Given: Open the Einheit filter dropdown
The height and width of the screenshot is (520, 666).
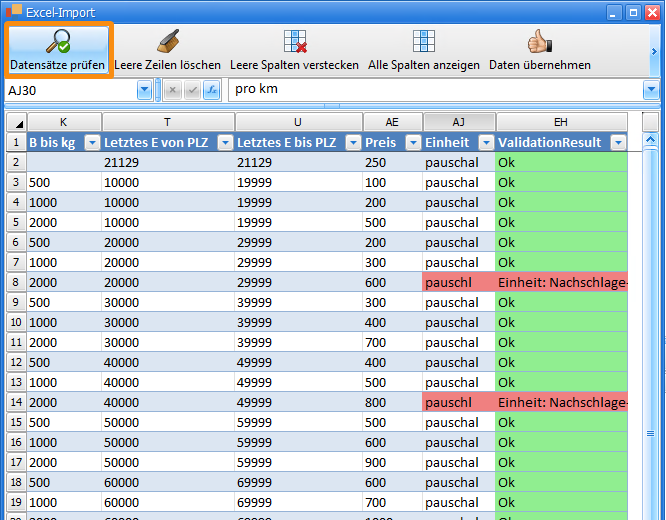Looking at the screenshot, I should click(486, 143).
